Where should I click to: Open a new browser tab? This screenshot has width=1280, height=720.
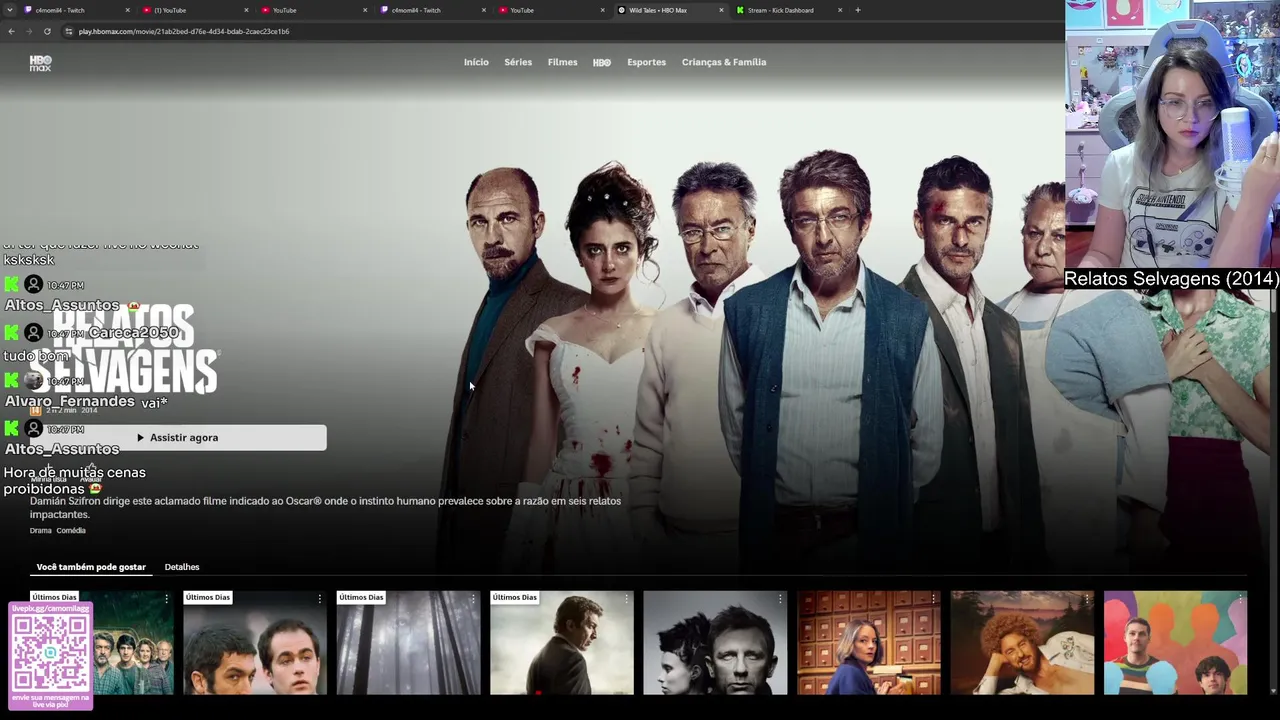[x=857, y=10]
